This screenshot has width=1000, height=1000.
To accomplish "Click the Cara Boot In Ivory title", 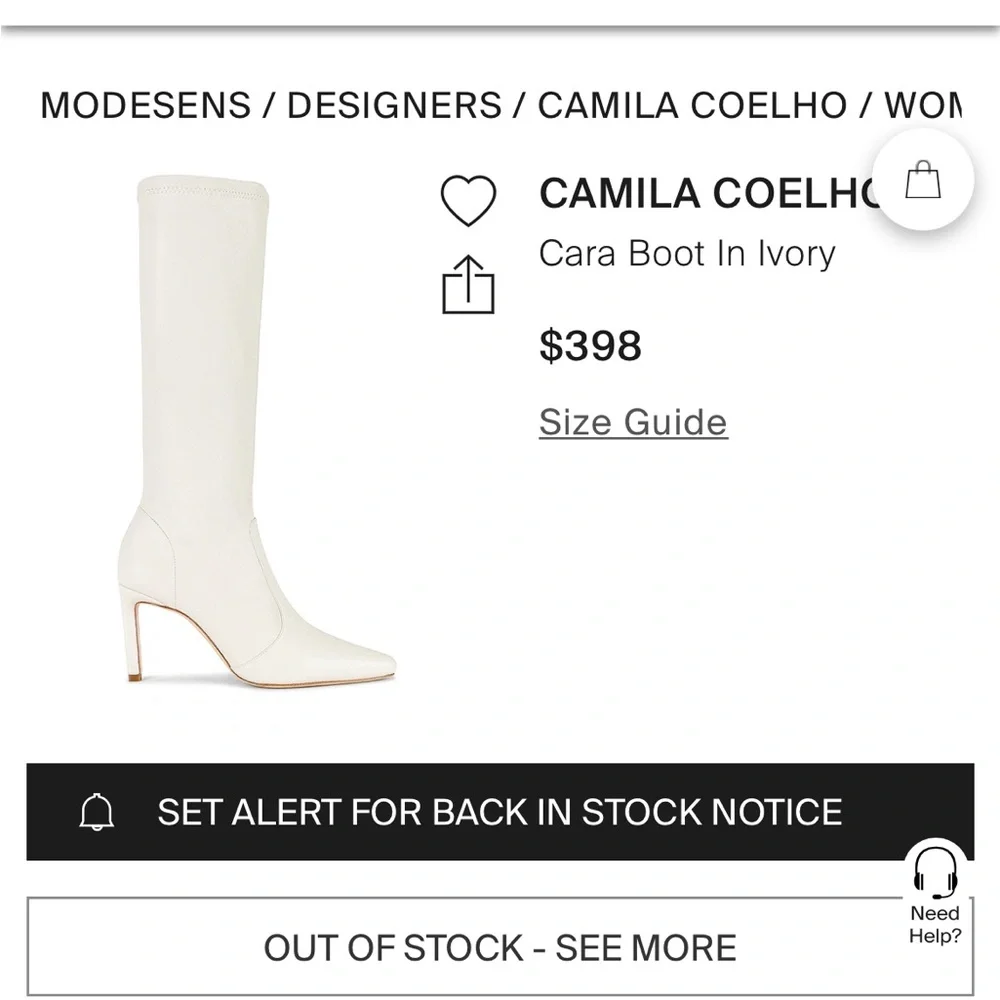I will [x=686, y=254].
